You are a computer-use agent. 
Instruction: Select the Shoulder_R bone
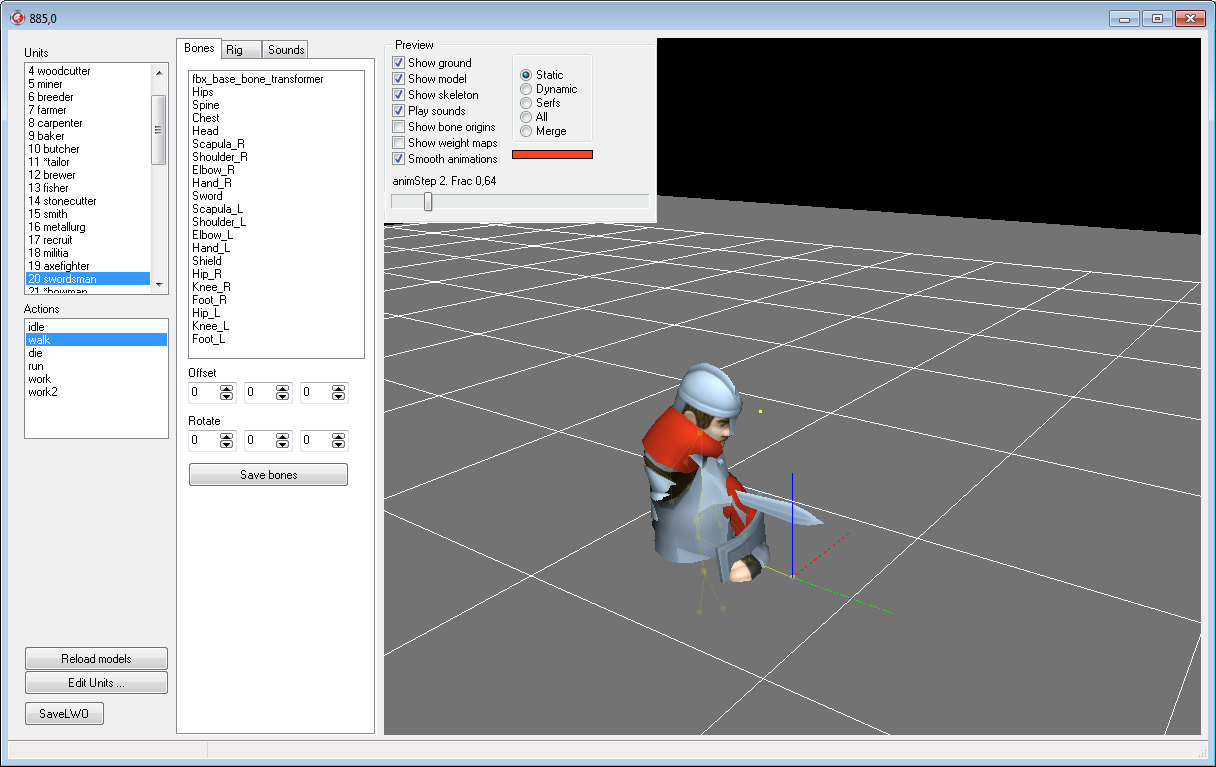276,157
